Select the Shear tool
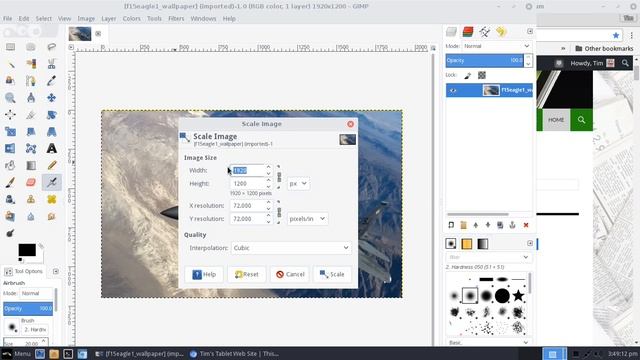The height and width of the screenshot is (360, 640). 31,131
